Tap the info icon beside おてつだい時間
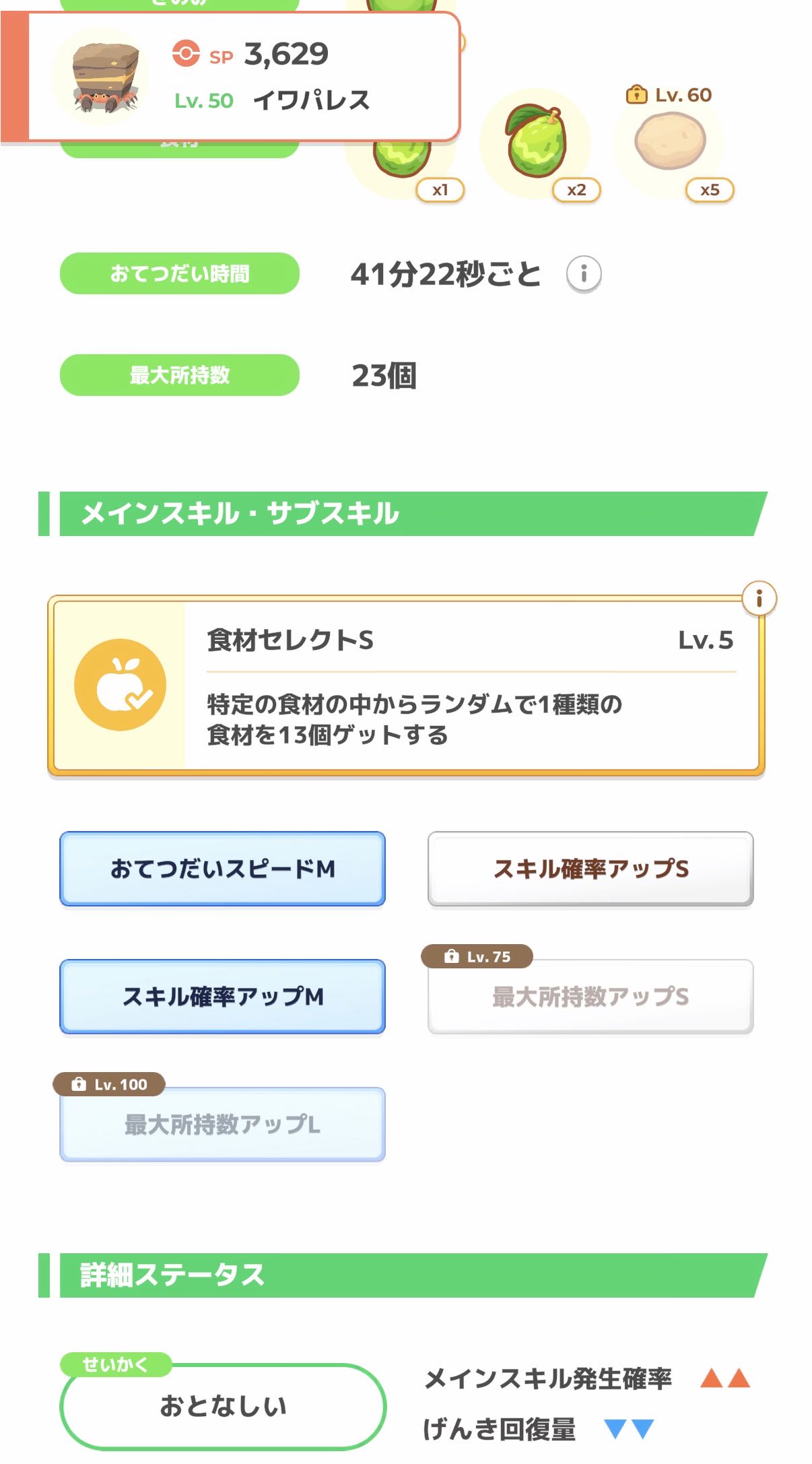This screenshot has height=1464, width=812. (x=583, y=274)
